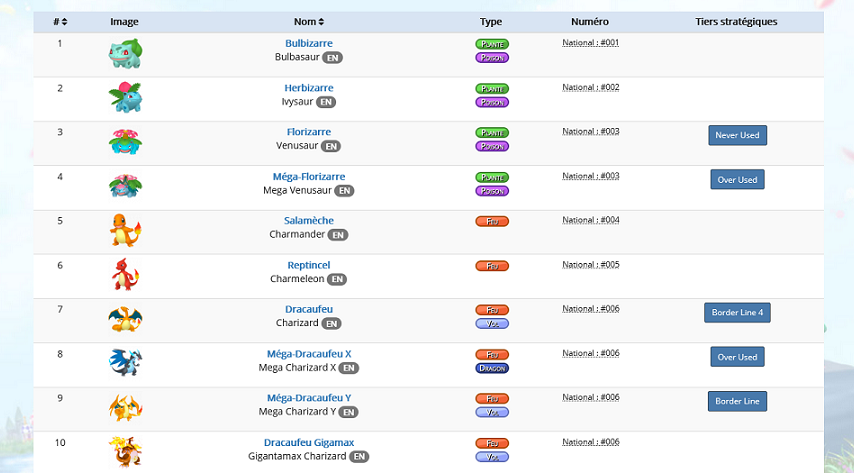Image resolution: width=854 pixels, height=473 pixels.
Task: Click the Feu badge in Dracaufeu row 7
Action: (492, 311)
